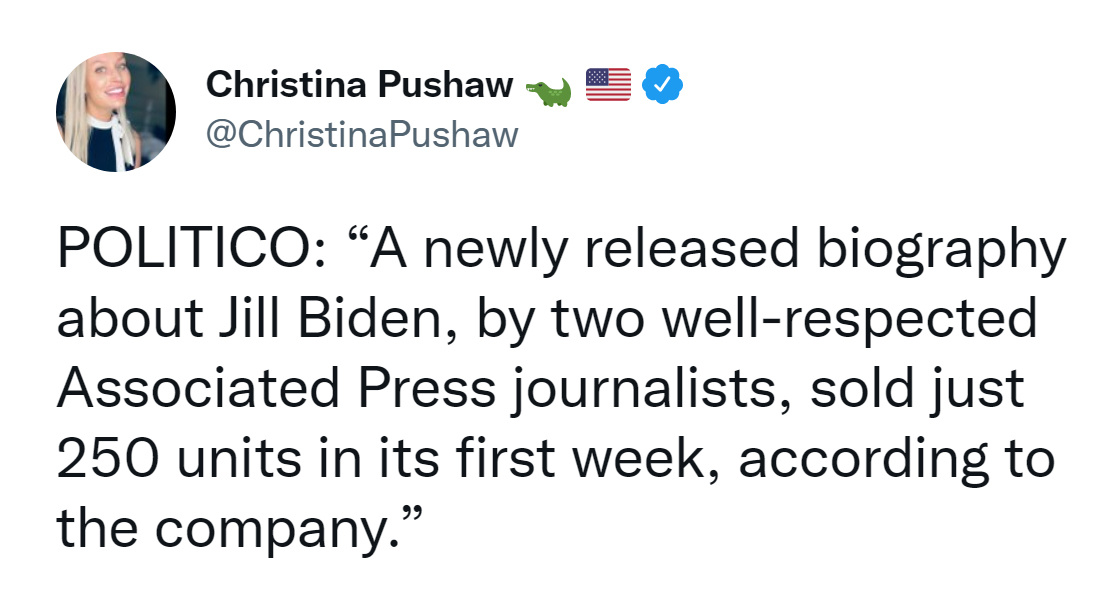This screenshot has width=1119, height=610.
Task: Click the "sold just" text
Action: tap(917, 391)
